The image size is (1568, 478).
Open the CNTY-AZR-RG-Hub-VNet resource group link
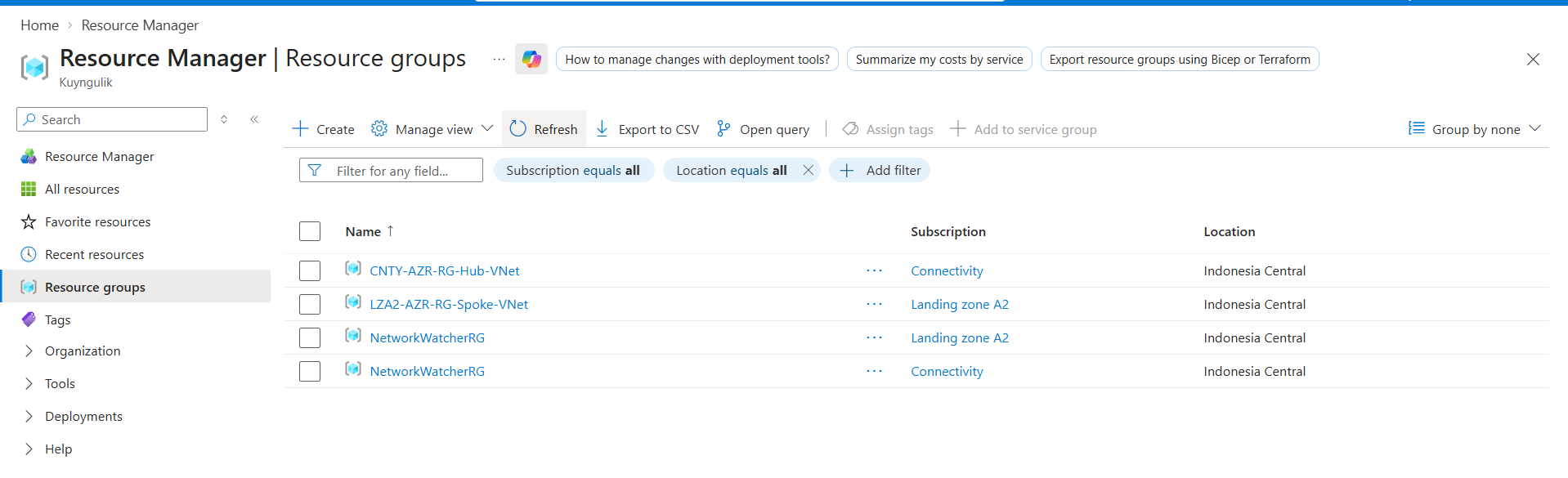click(x=444, y=270)
